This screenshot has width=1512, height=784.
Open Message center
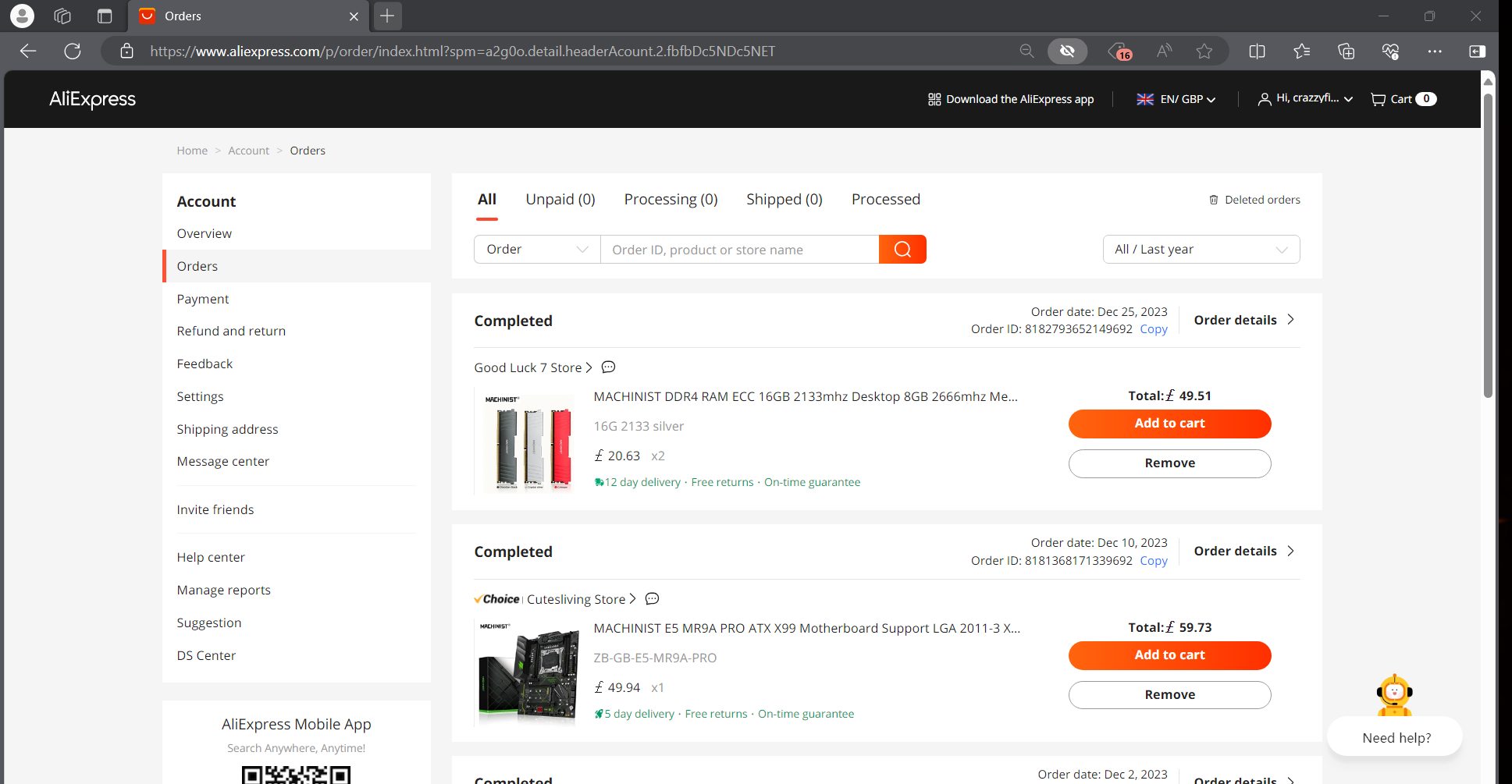222,461
